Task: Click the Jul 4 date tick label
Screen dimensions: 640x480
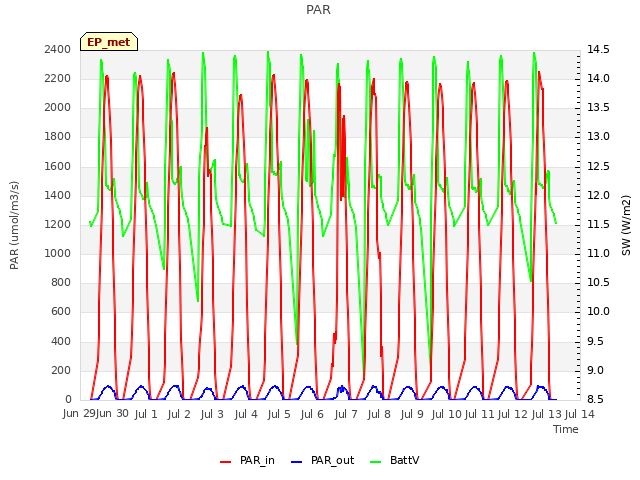Action: pos(246,414)
